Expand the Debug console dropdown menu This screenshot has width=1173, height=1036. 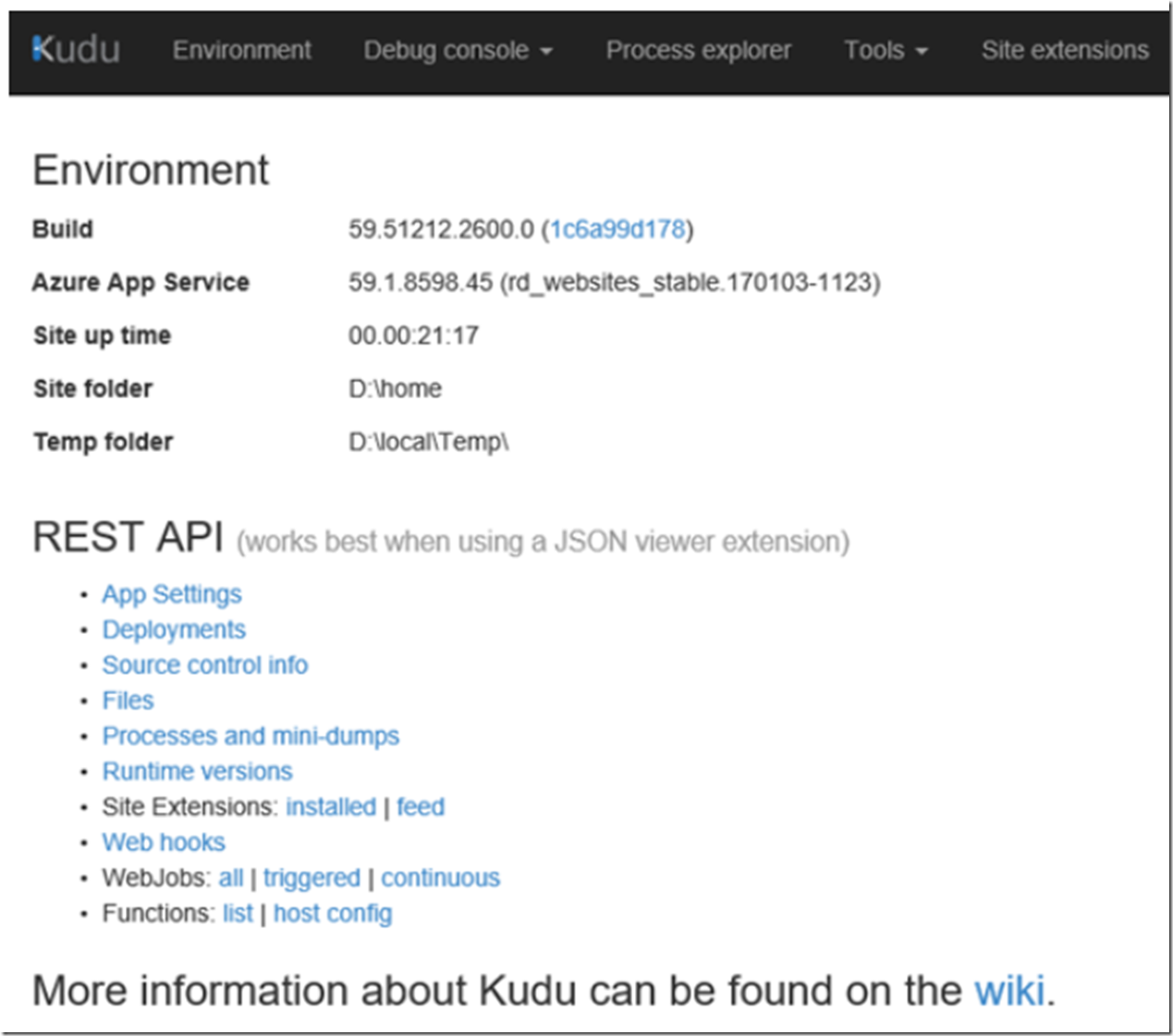point(458,50)
